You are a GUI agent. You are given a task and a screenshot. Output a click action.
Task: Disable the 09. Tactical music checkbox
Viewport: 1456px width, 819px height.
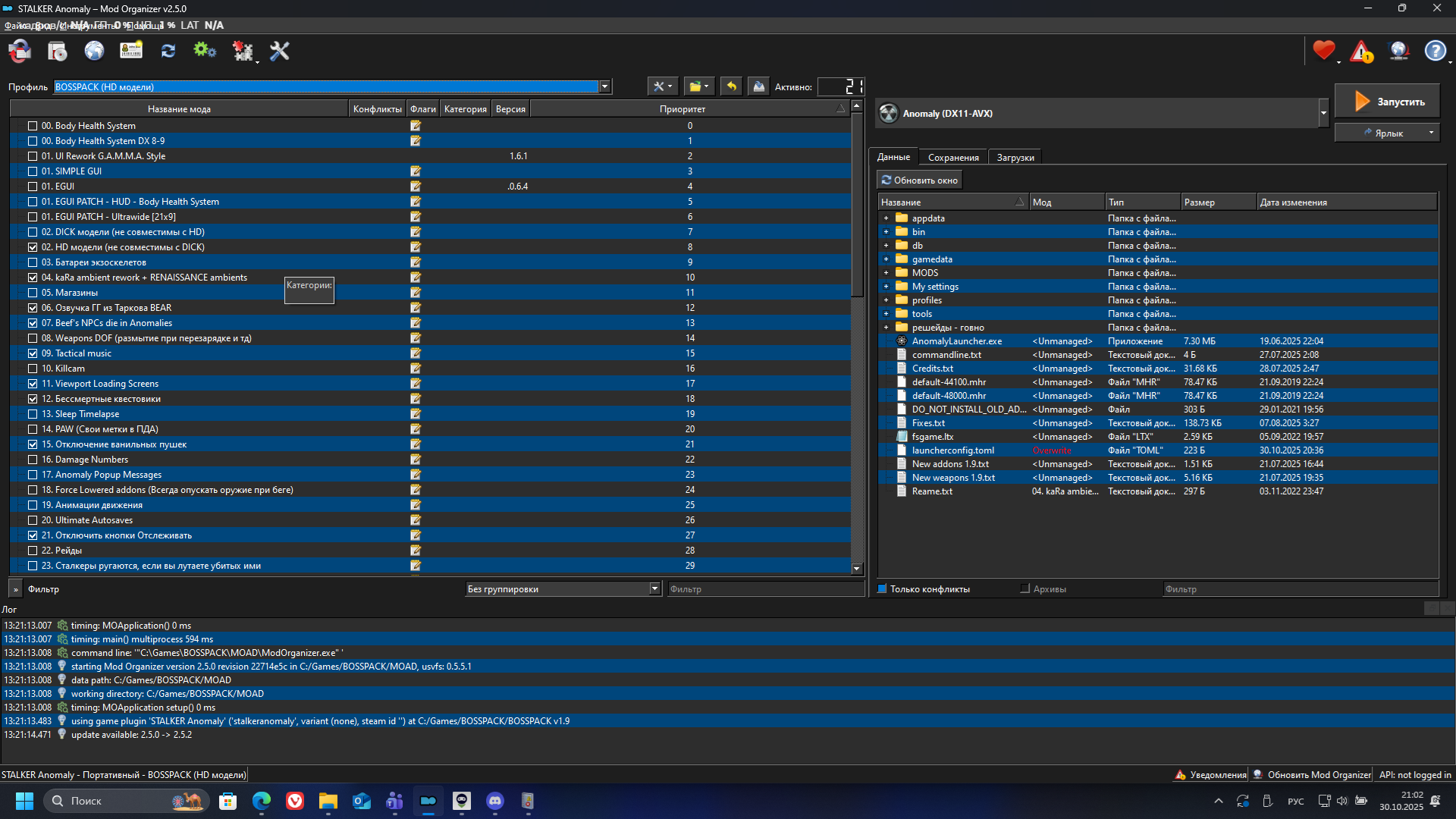click(x=33, y=353)
